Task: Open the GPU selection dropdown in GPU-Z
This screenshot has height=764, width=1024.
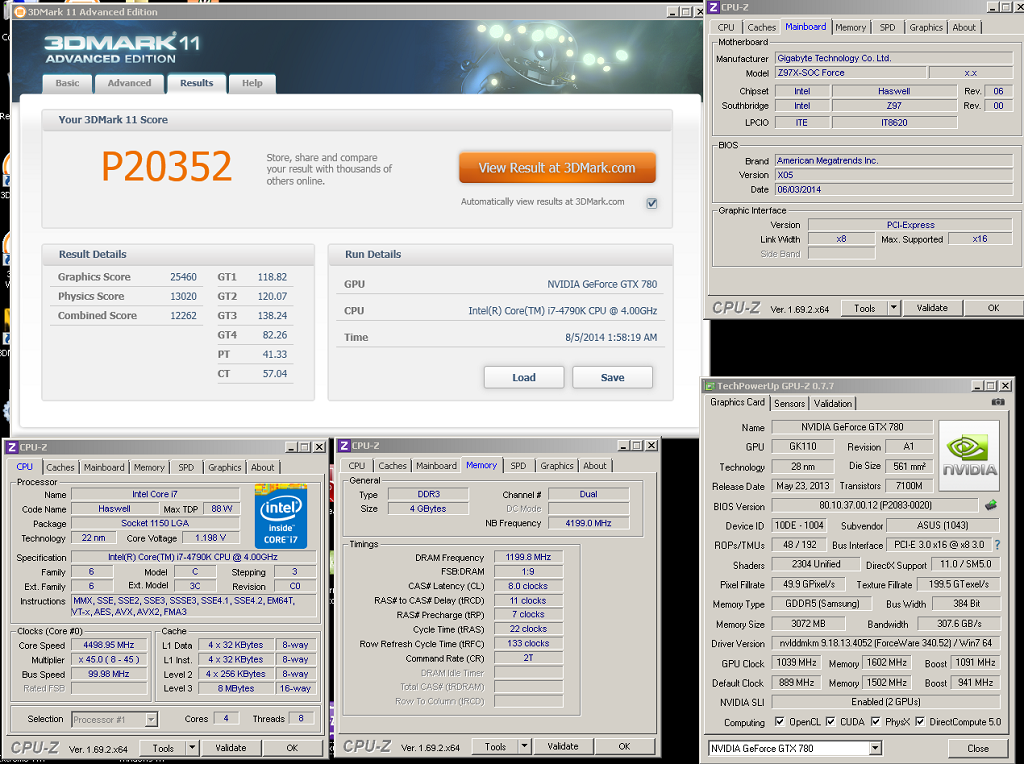Action: click(875, 748)
